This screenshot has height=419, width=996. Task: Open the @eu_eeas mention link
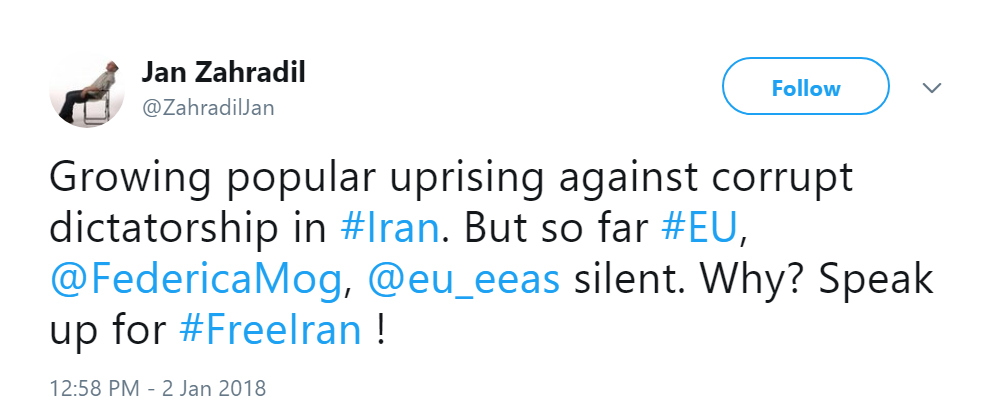pos(465,279)
